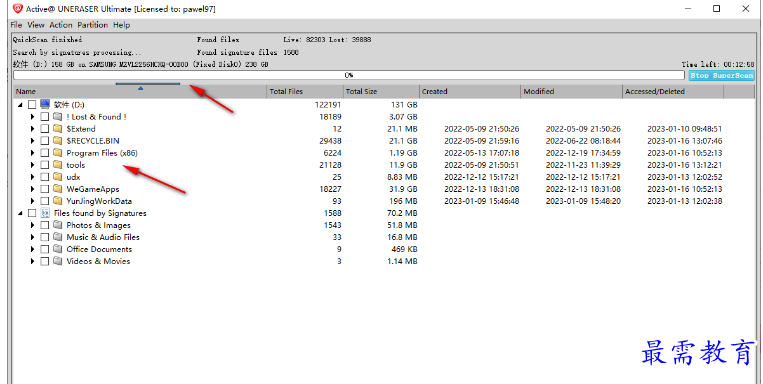Expand the Videos & Movies group
The width and height of the screenshot is (763, 384).
(33, 261)
